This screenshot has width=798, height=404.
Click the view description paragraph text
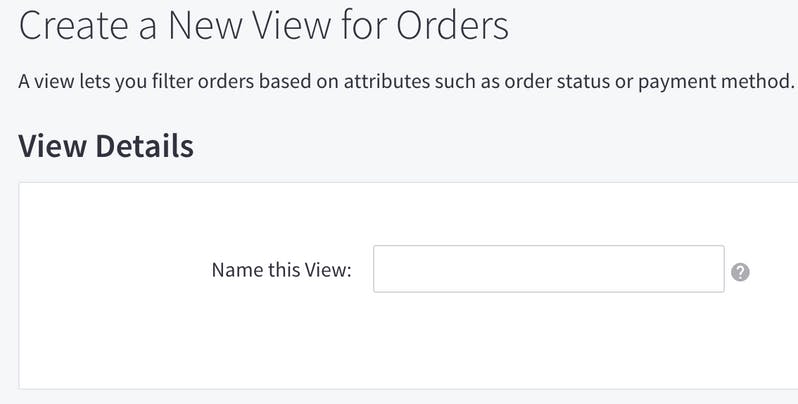(x=407, y=82)
